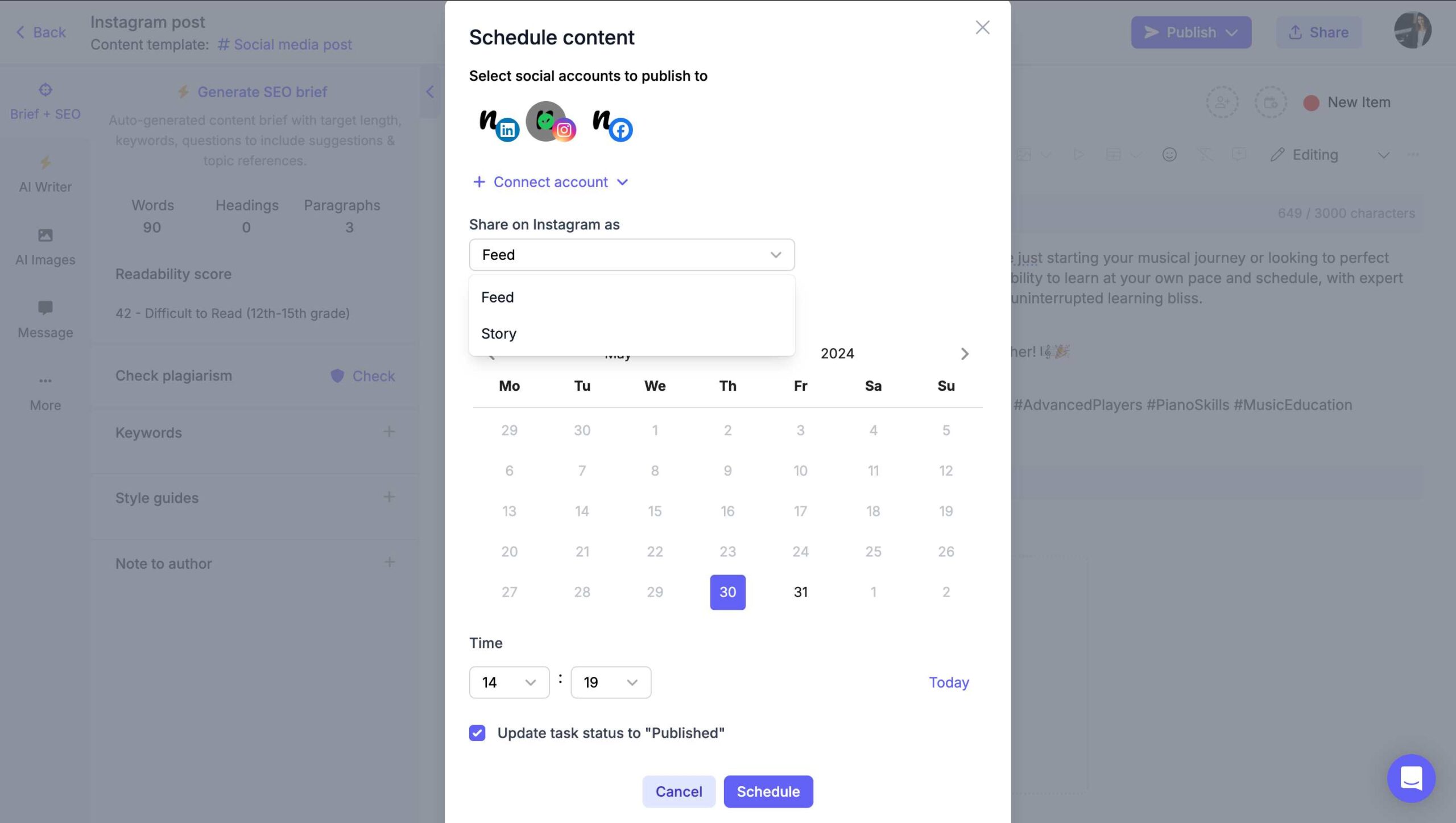The image size is (1456, 823).
Task: Select Feed from Instagram sharing options
Action: tap(498, 297)
